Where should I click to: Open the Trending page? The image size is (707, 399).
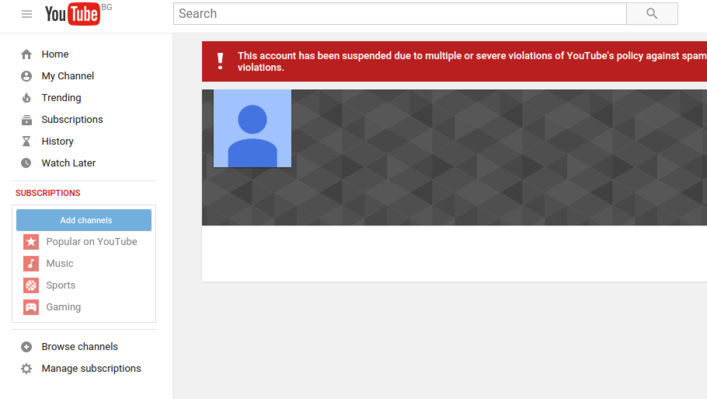(61, 98)
